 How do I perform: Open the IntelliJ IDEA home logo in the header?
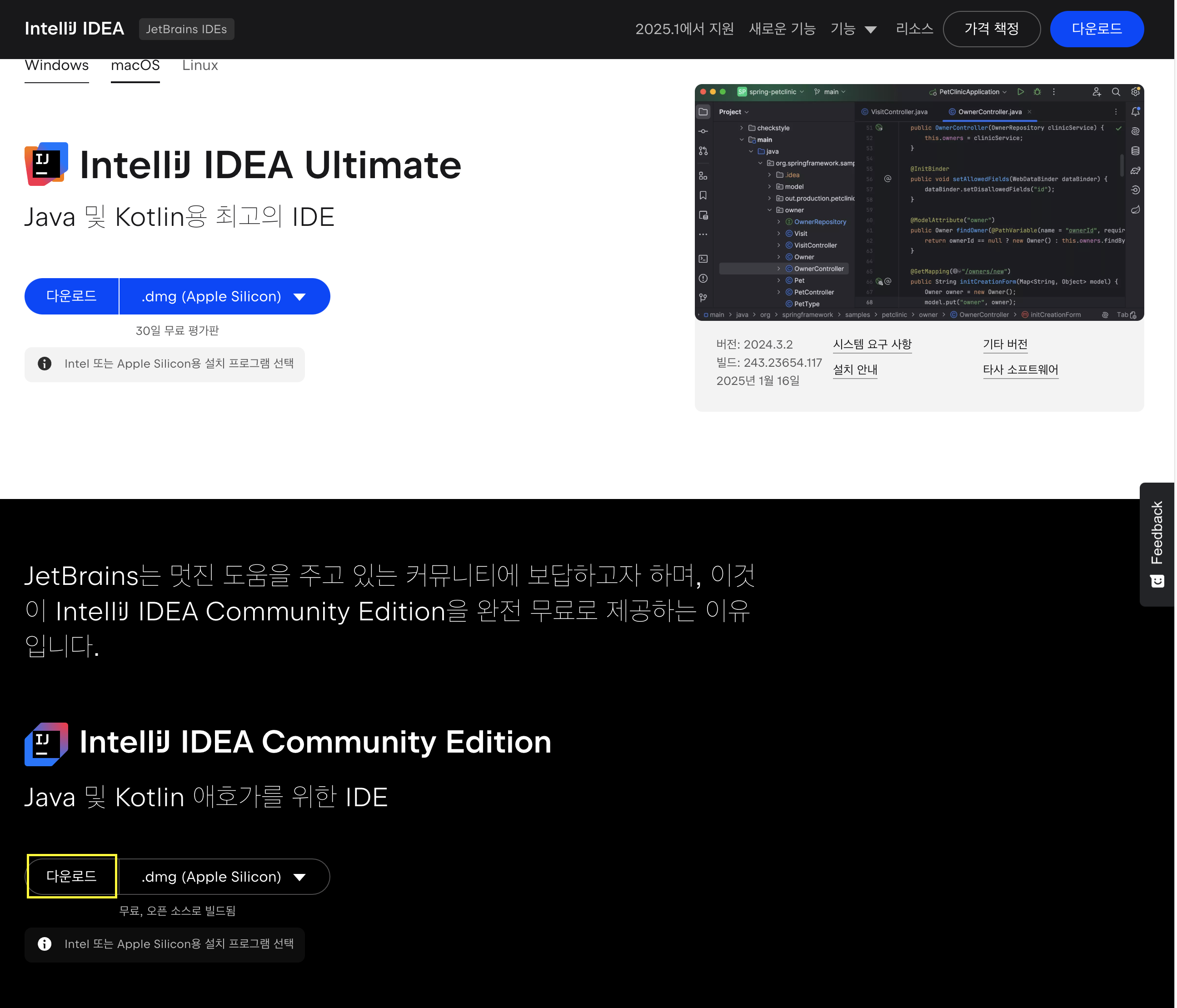click(x=75, y=29)
